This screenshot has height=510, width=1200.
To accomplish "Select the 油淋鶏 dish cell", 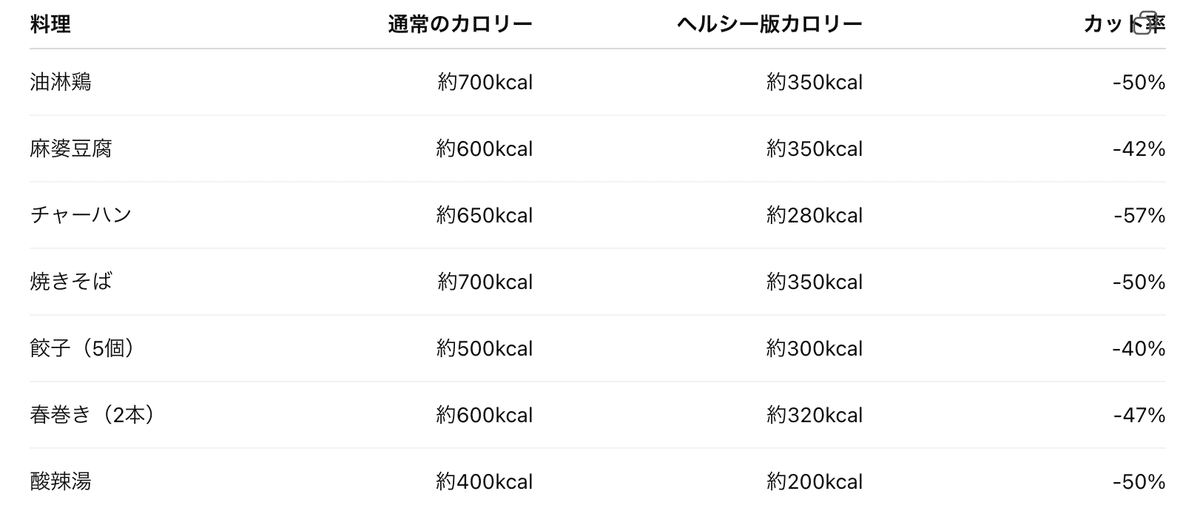I will pyautogui.click(x=61, y=82).
